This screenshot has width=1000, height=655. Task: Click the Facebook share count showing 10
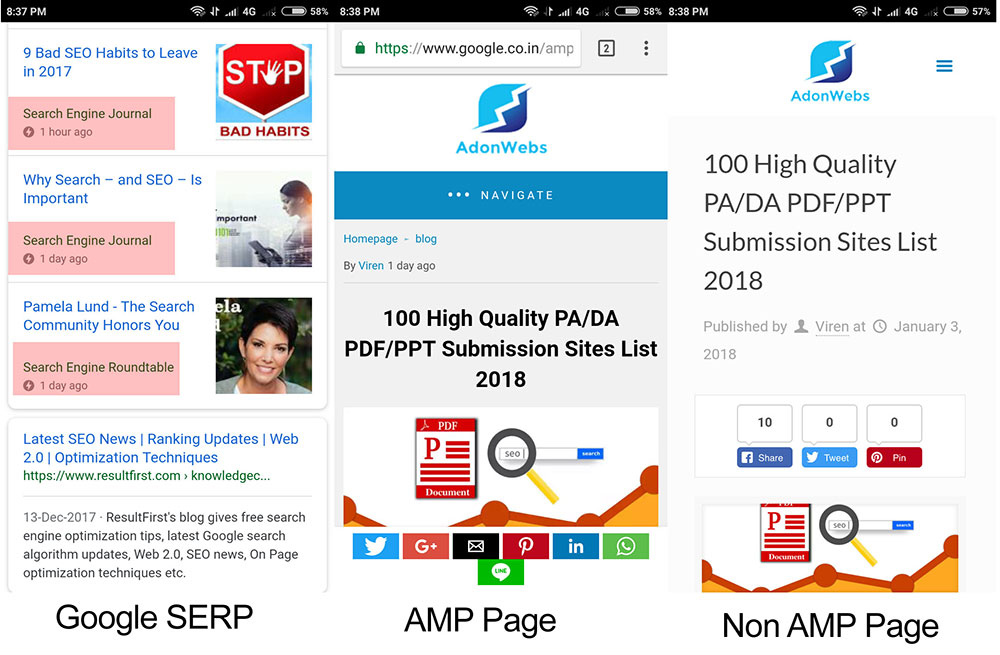pos(764,422)
